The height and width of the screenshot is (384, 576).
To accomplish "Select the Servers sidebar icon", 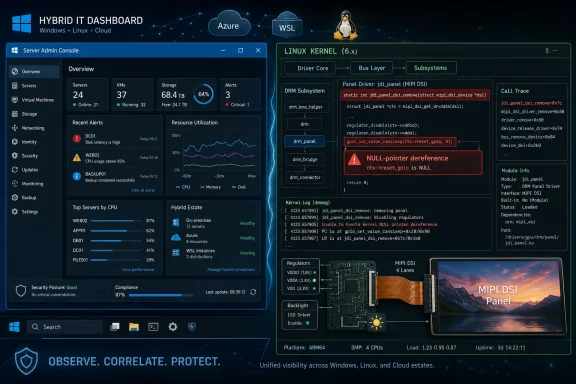I will pyautogui.click(x=15, y=86).
